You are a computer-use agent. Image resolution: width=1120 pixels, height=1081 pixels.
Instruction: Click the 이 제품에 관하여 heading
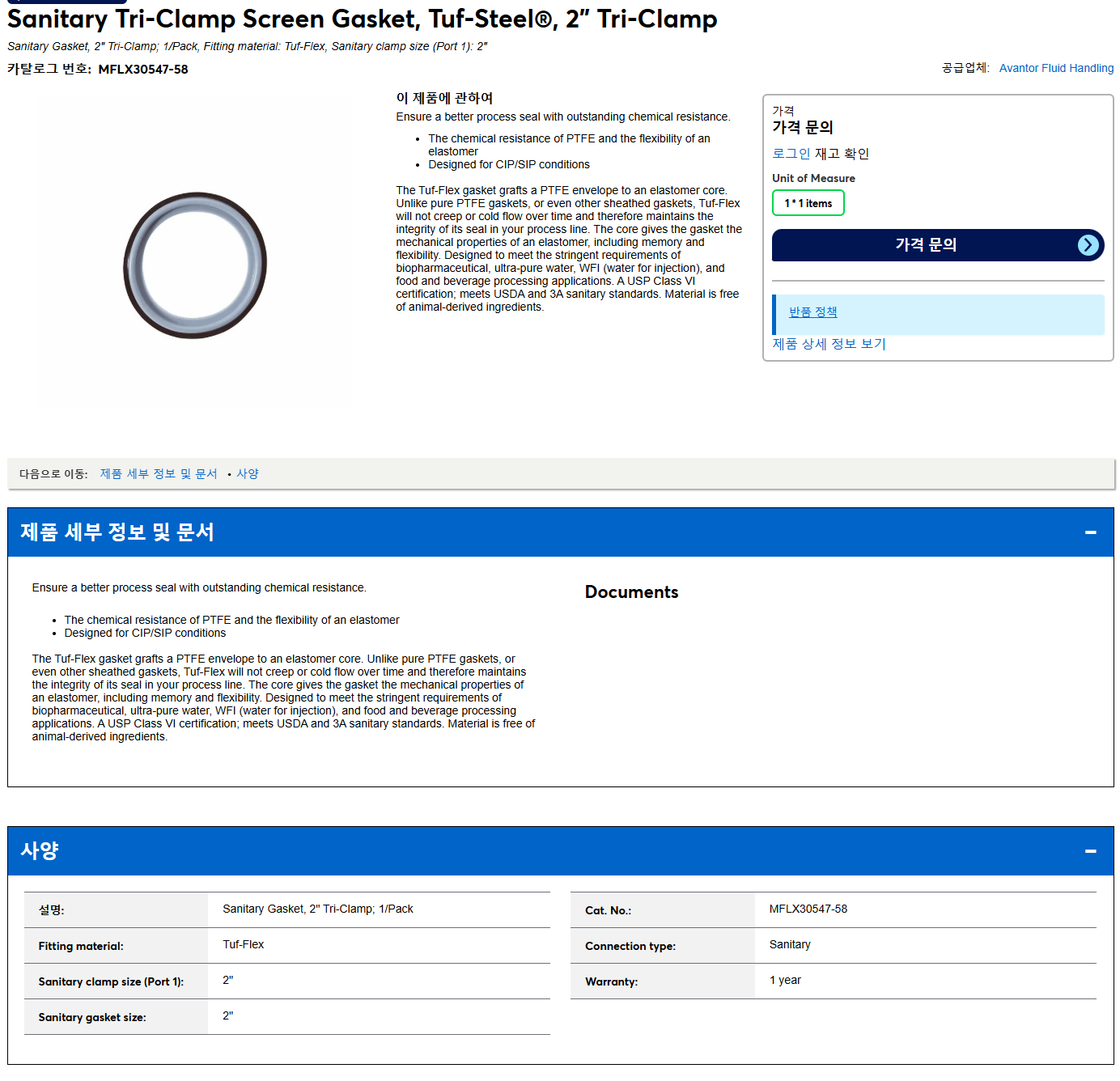(444, 98)
